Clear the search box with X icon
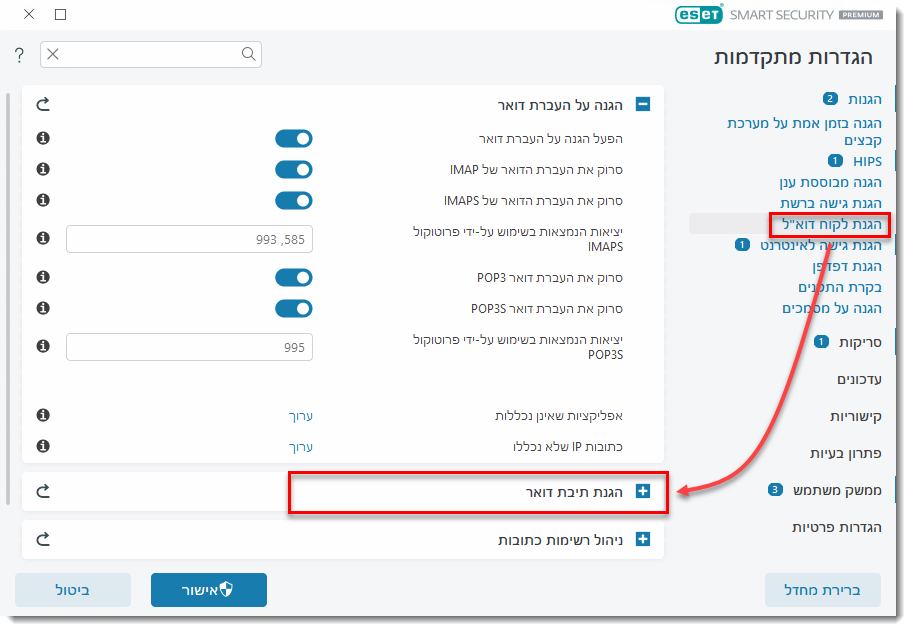The image size is (911, 631). pyautogui.click(x=53, y=54)
